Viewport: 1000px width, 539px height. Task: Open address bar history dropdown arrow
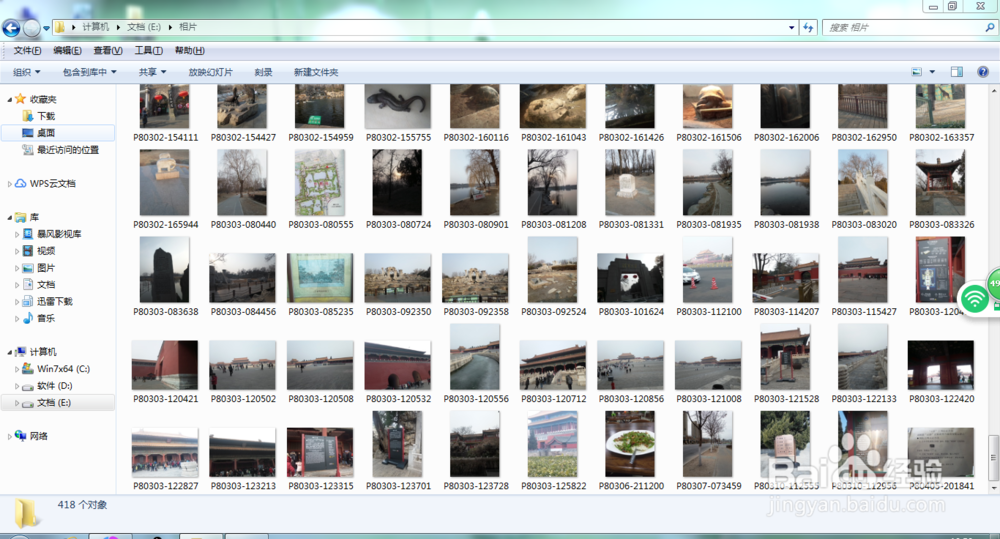[x=791, y=27]
